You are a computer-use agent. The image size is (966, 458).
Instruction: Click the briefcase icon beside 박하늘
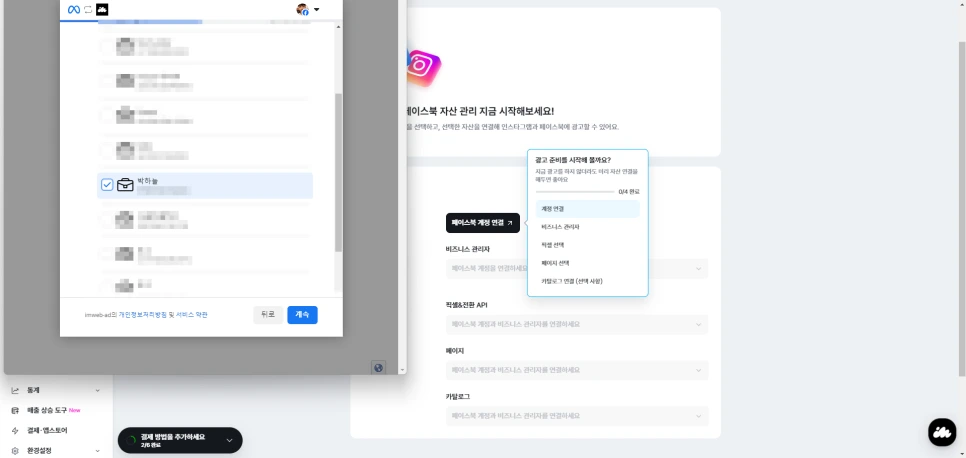click(x=125, y=184)
